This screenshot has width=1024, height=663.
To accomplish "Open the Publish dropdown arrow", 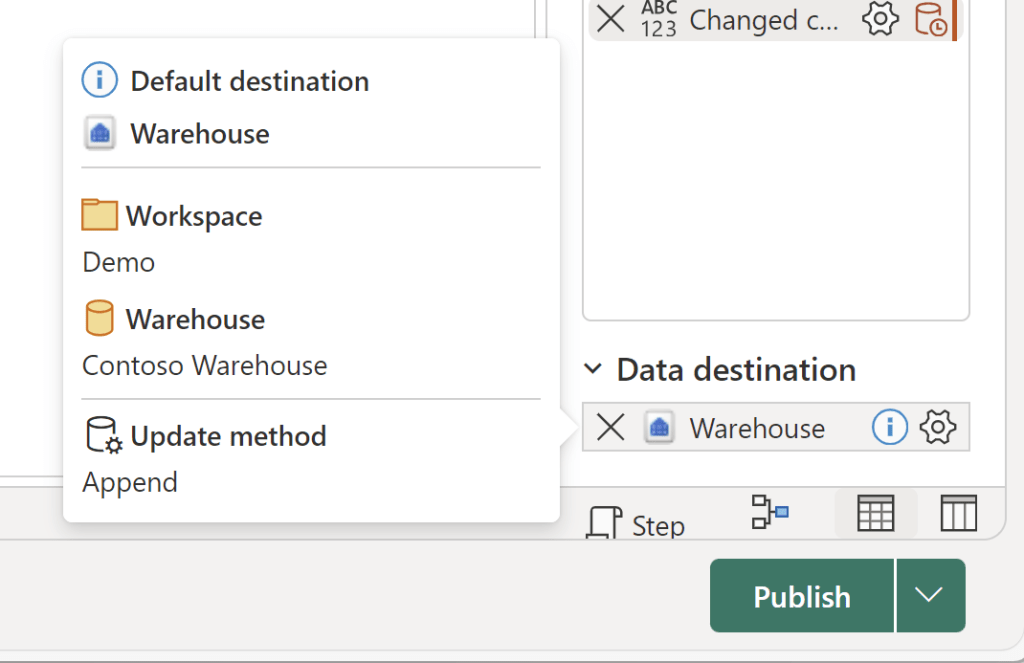I will (x=930, y=596).
